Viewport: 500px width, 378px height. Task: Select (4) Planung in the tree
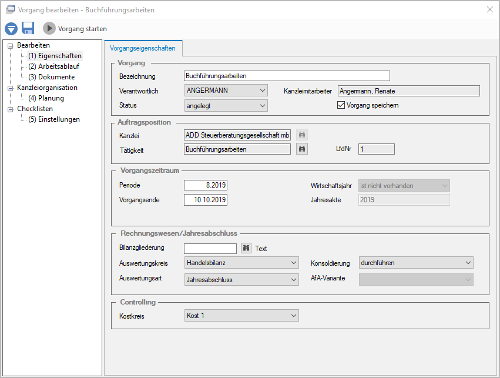point(46,98)
